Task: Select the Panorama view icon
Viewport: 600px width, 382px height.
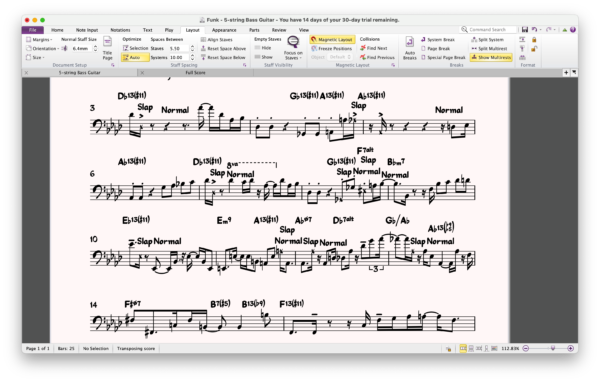Action: click(494, 348)
